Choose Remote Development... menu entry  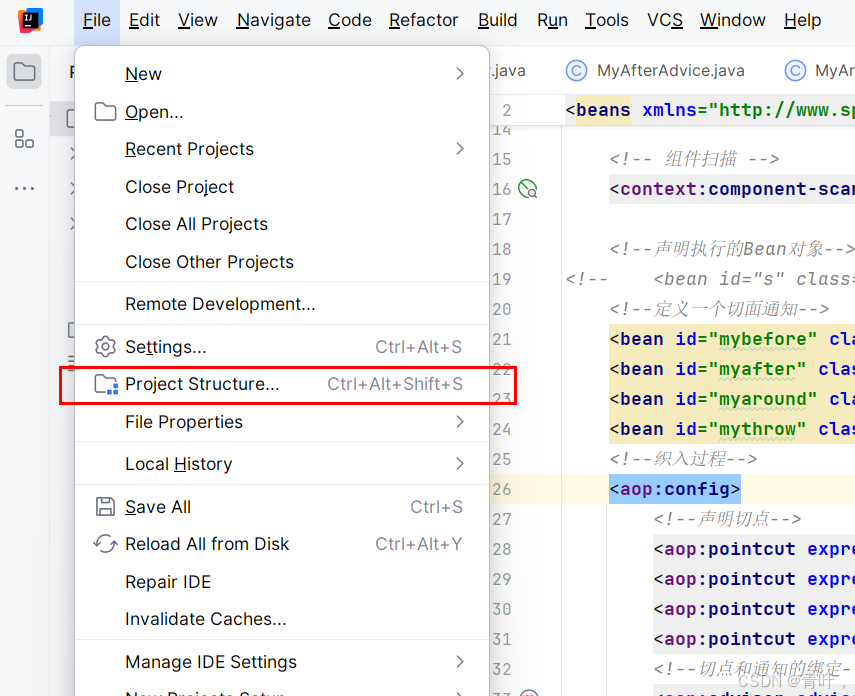click(282, 304)
